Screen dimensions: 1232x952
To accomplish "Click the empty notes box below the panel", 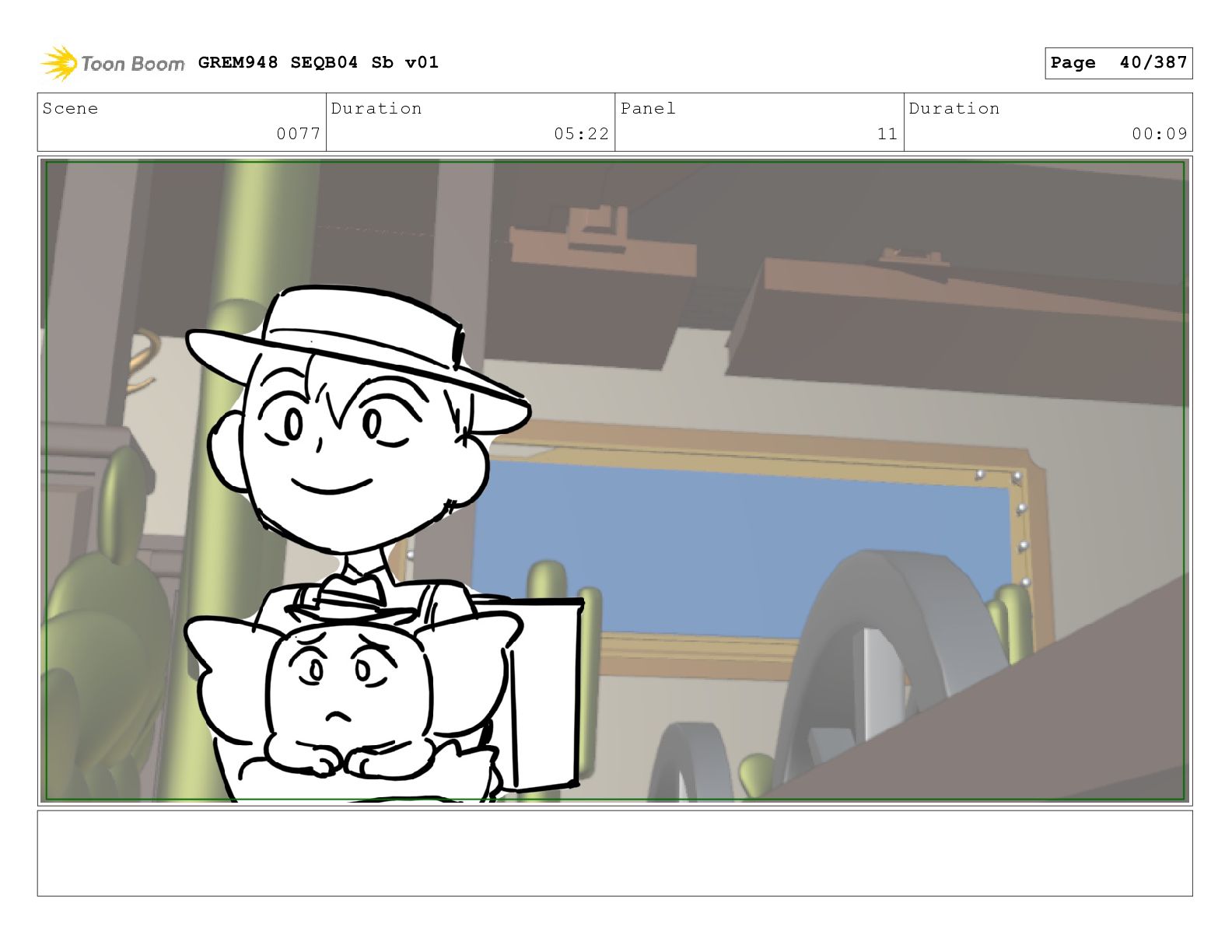I will coord(614,853).
